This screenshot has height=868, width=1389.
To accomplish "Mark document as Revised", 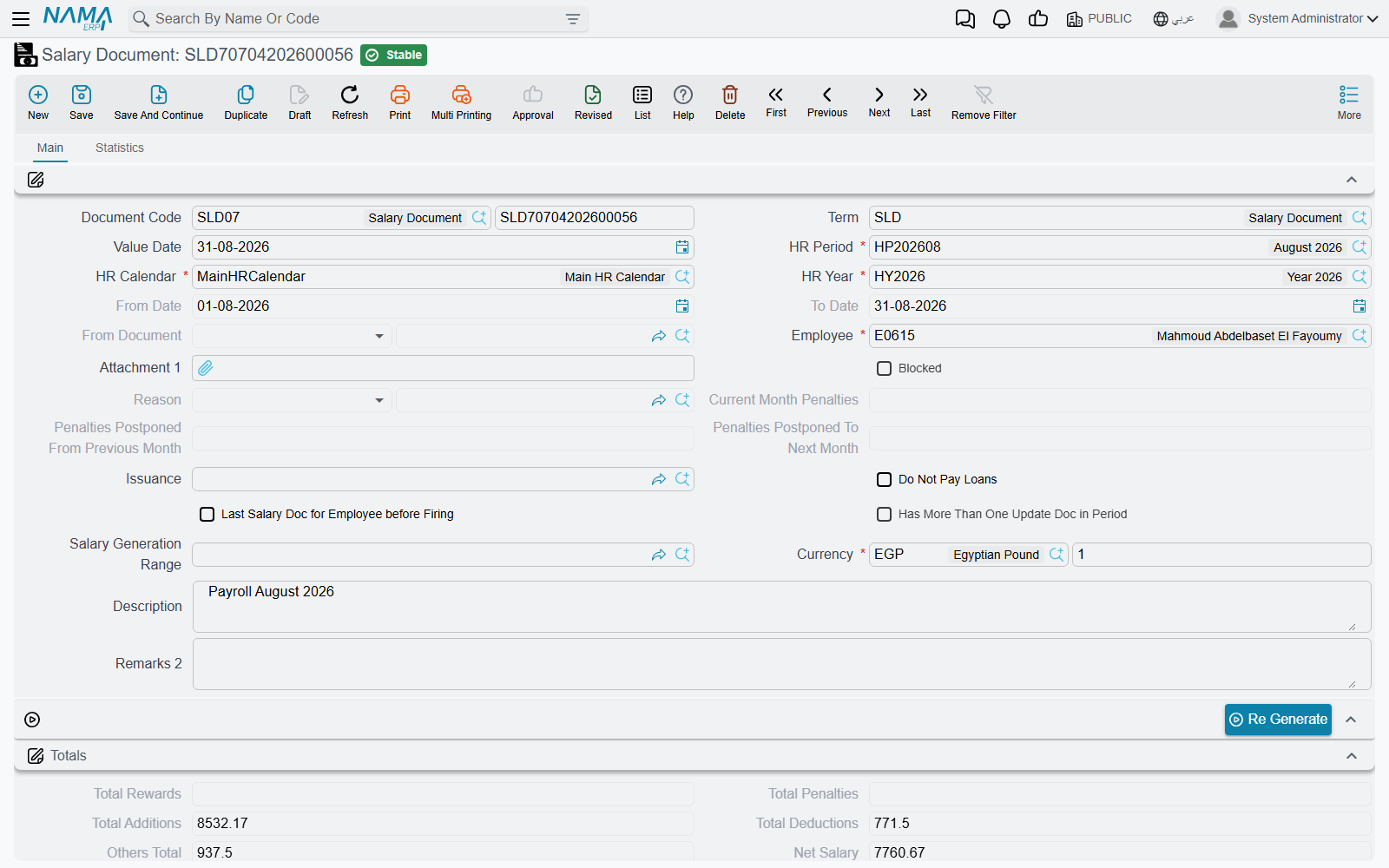I will pyautogui.click(x=593, y=102).
